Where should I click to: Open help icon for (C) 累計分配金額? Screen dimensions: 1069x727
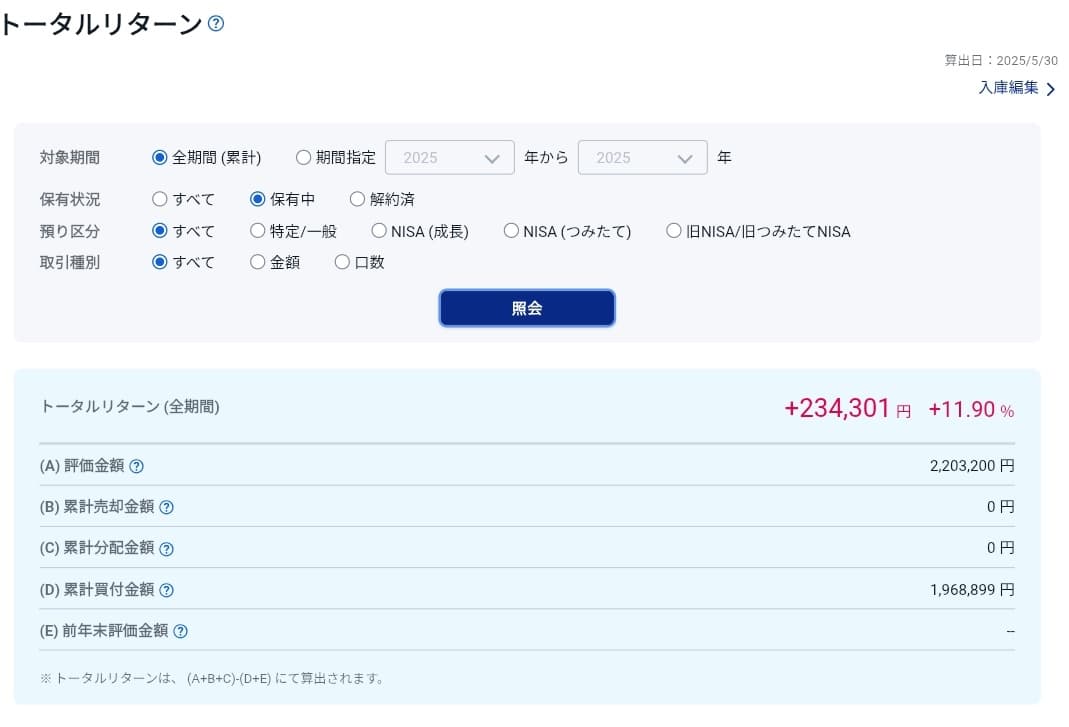tap(167, 549)
